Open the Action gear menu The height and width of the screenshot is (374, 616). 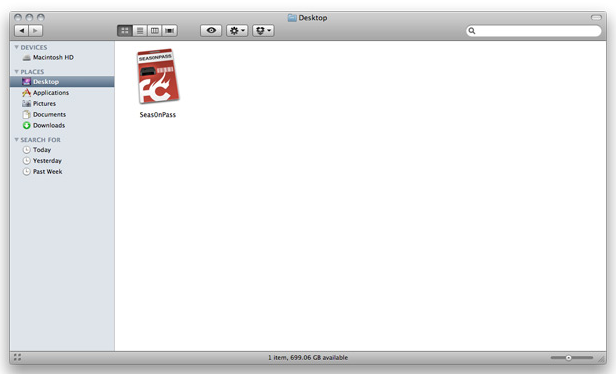tap(237, 31)
